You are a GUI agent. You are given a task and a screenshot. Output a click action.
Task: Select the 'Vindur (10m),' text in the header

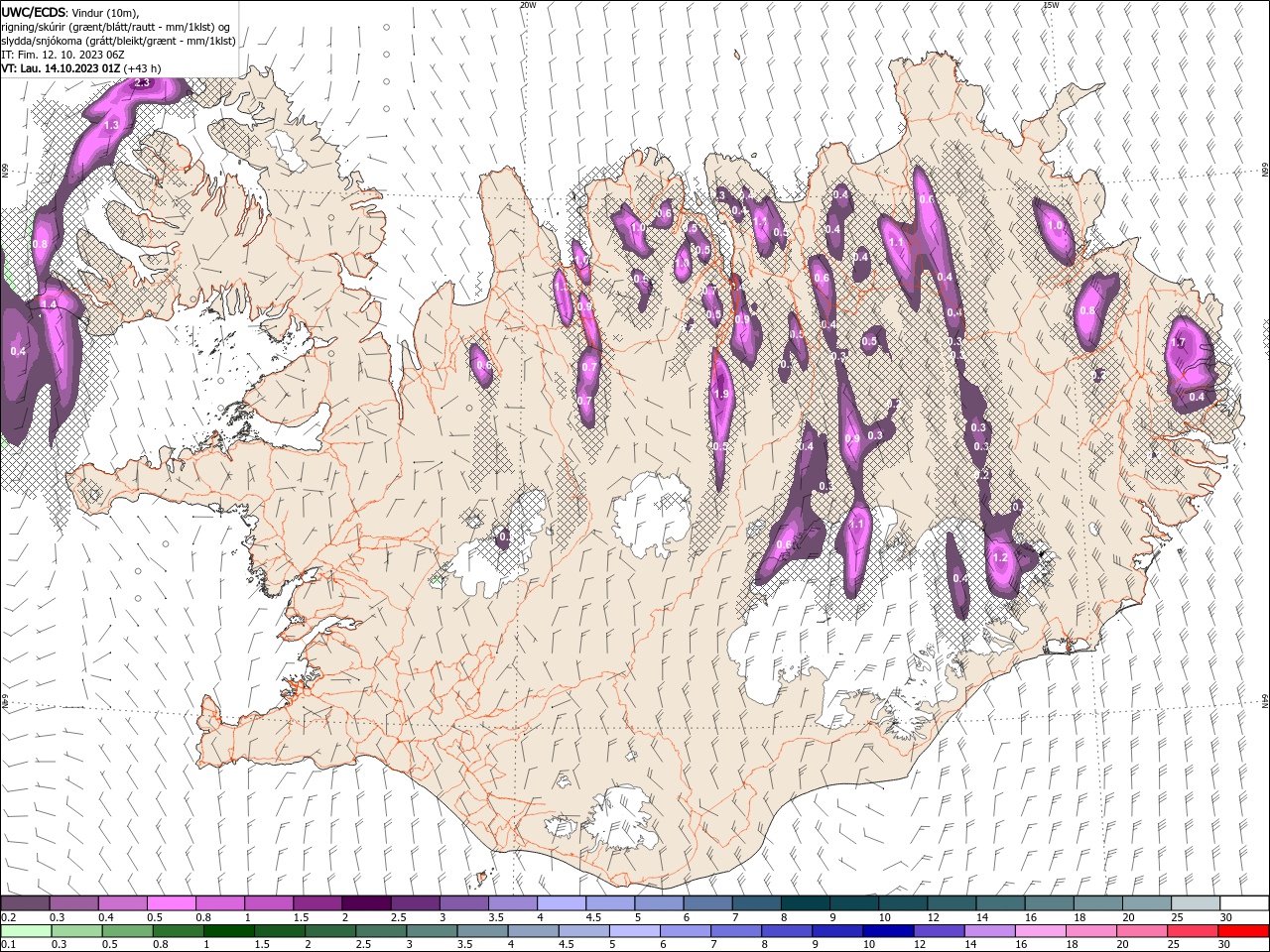coord(107,12)
